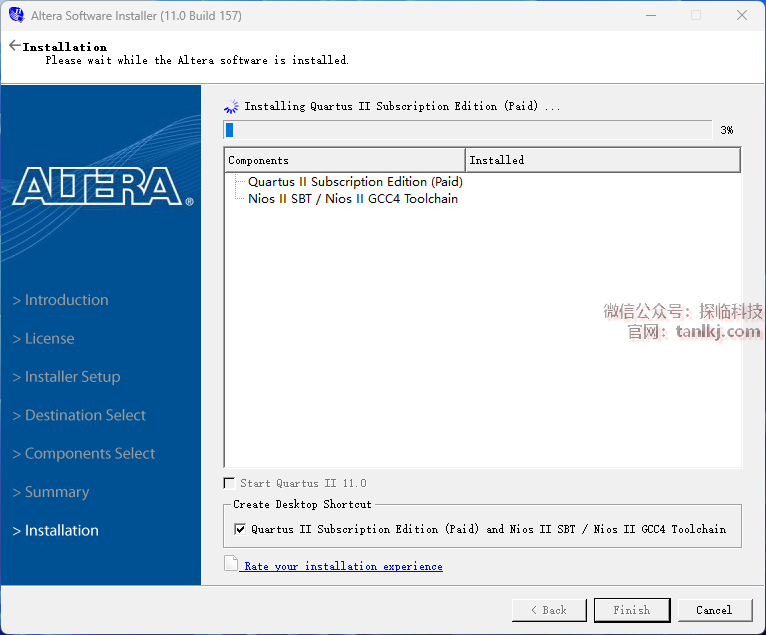
Task: Click the Installed column header
Action: pos(602,160)
